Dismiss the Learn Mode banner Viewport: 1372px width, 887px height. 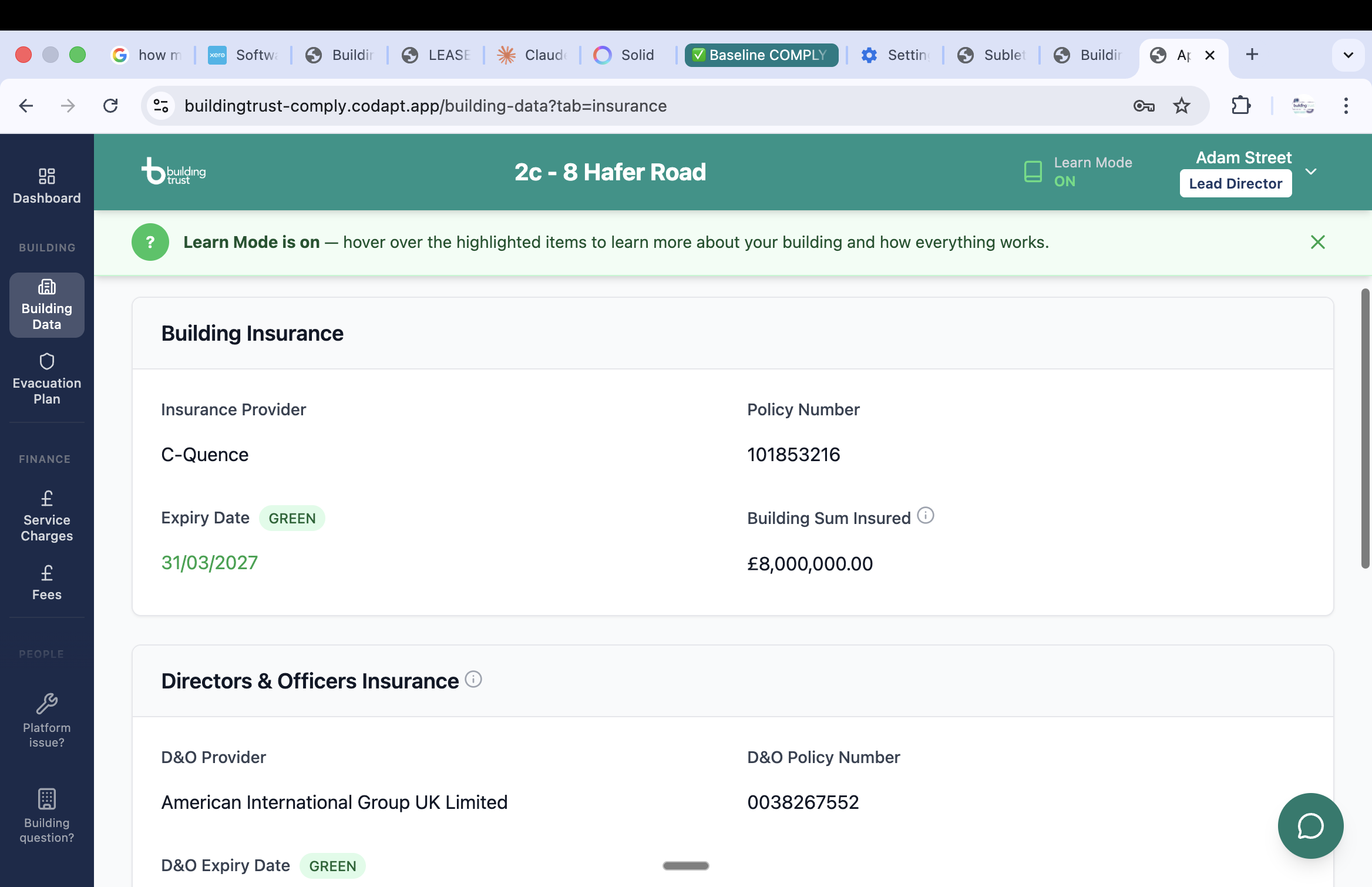tap(1317, 241)
